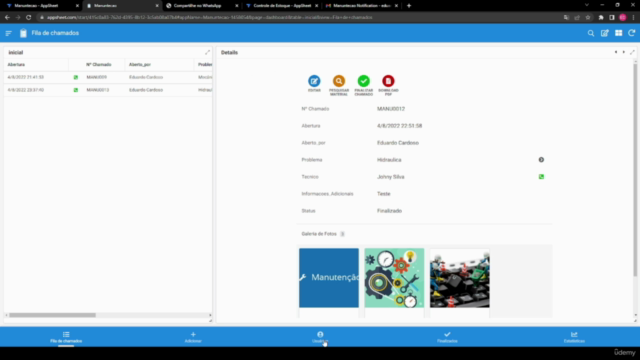Click the Editar action icon
This screenshot has width=640, height=360.
314,81
